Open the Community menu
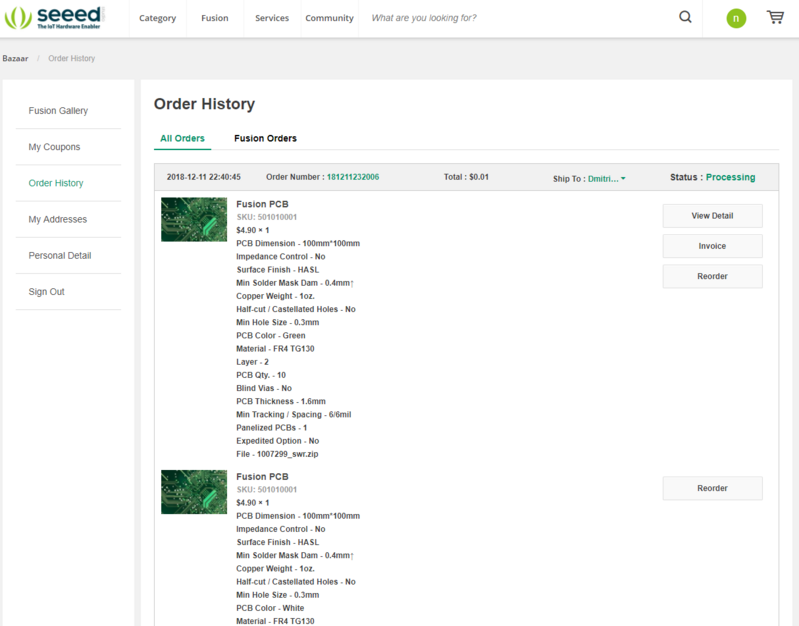Image resolution: width=799 pixels, height=626 pixels. pyautogui.click(x=329, y=18)
